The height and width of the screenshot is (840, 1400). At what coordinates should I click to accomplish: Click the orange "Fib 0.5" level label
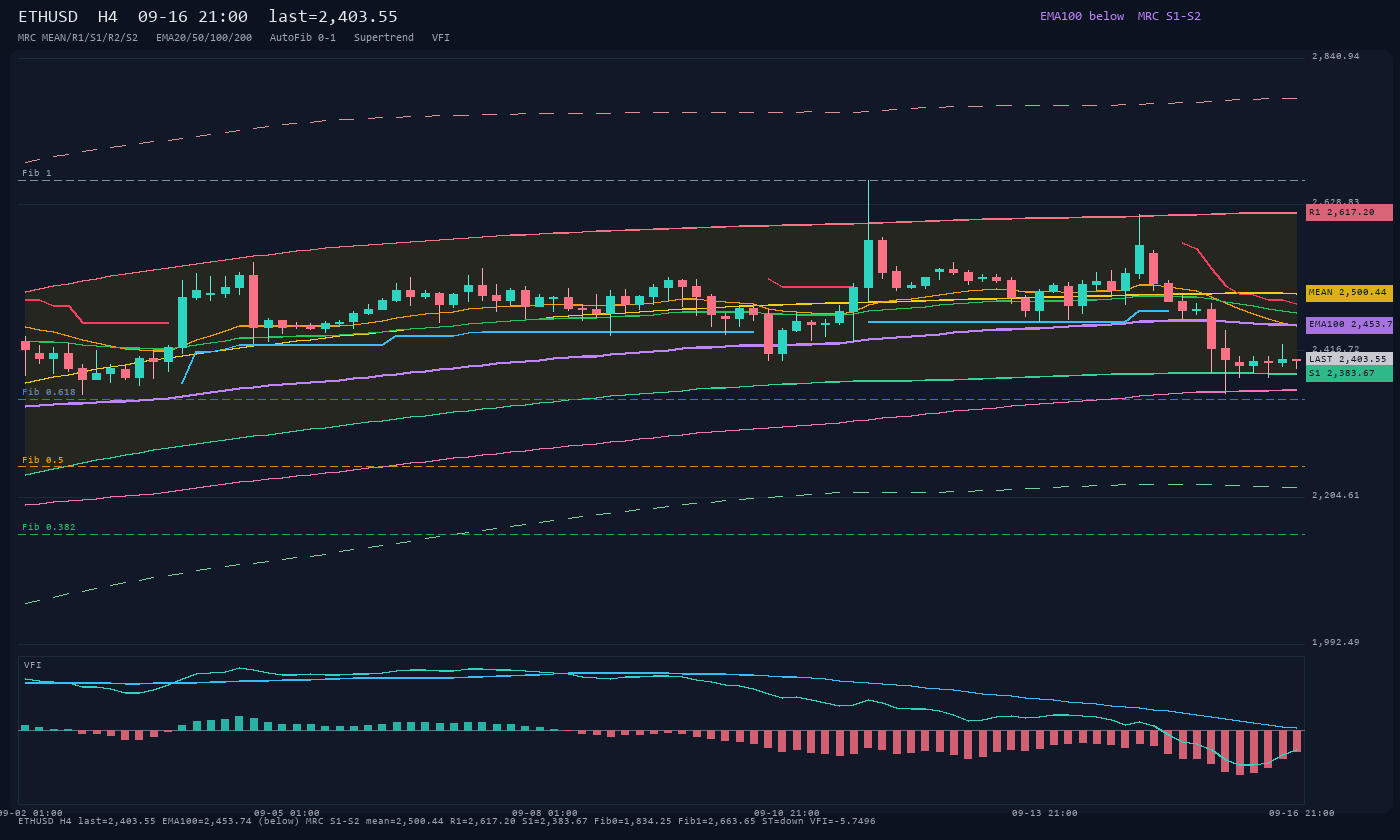pos(43,460)
